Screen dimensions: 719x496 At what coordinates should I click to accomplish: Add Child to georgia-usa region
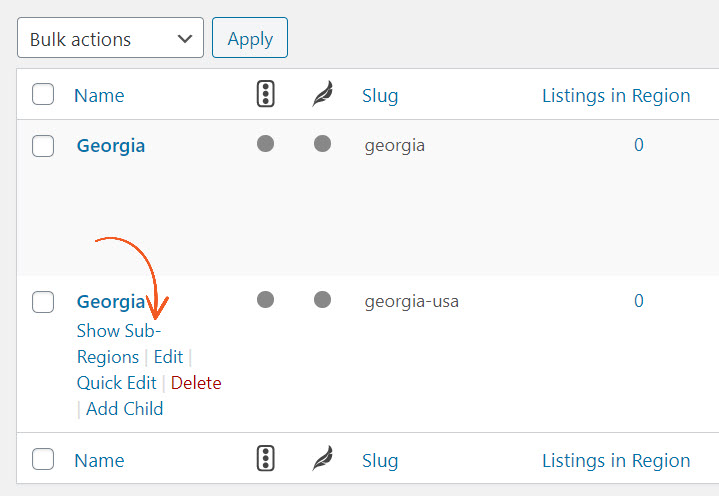(x=125, y=408)
